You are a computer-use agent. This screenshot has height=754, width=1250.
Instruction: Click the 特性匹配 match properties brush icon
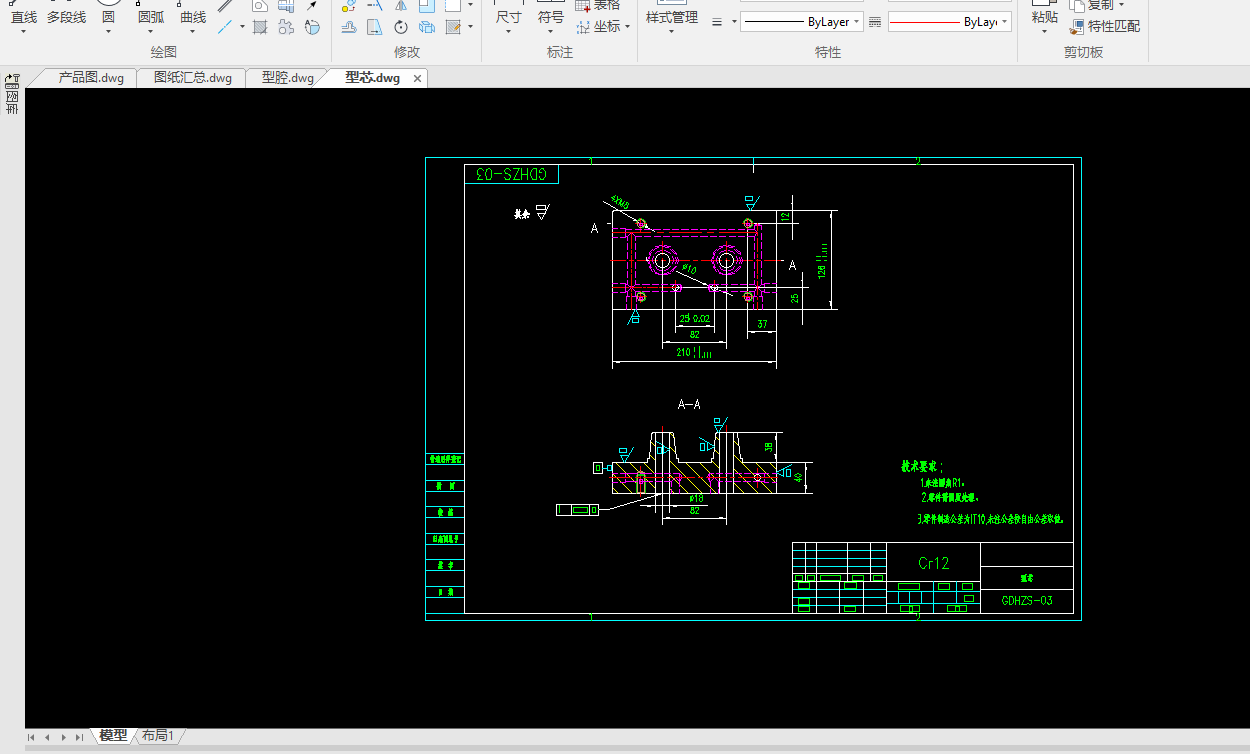tap(1077, 27)
